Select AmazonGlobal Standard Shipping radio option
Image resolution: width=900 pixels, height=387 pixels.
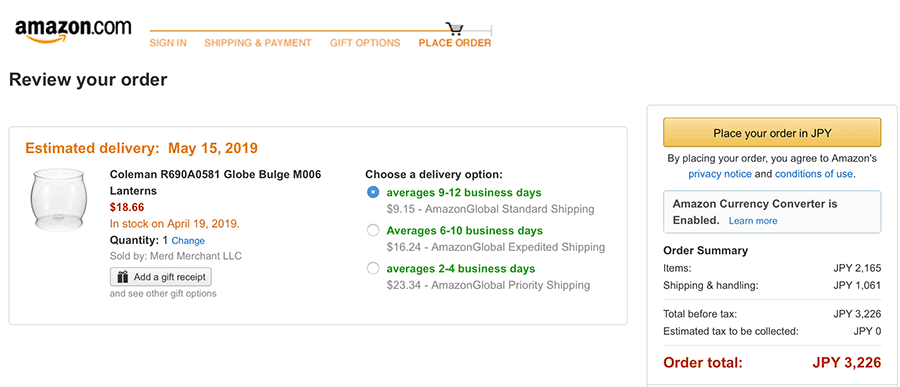(x=373, y=192)
